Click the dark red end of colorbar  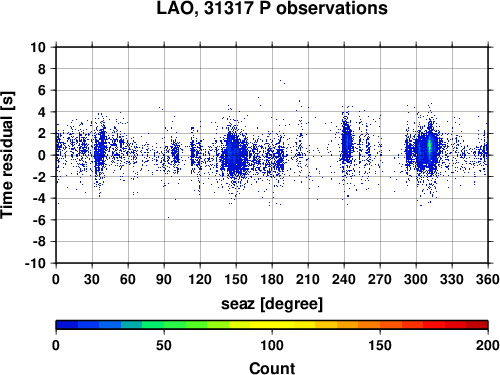pyautogui.click(x=477, y=325)
